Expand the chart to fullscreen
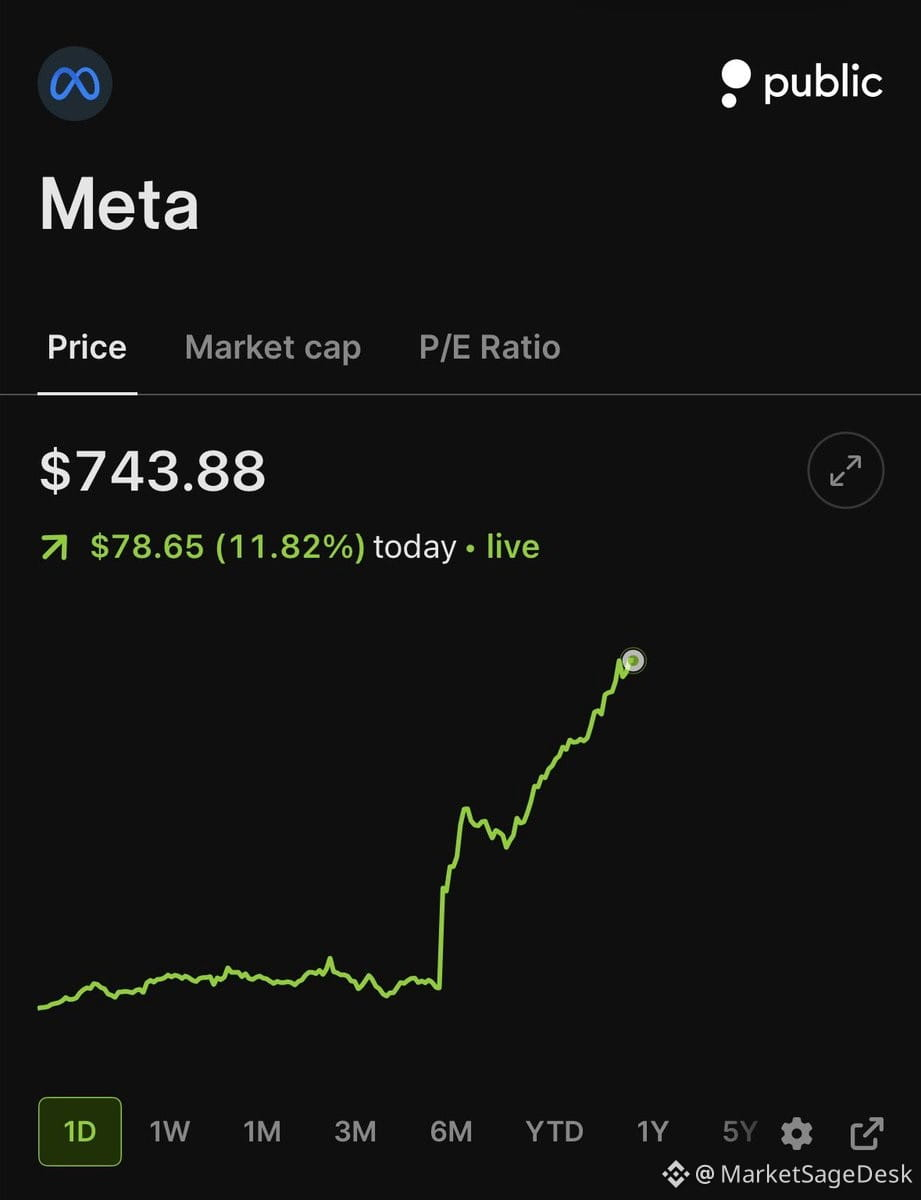 point(846,470)
